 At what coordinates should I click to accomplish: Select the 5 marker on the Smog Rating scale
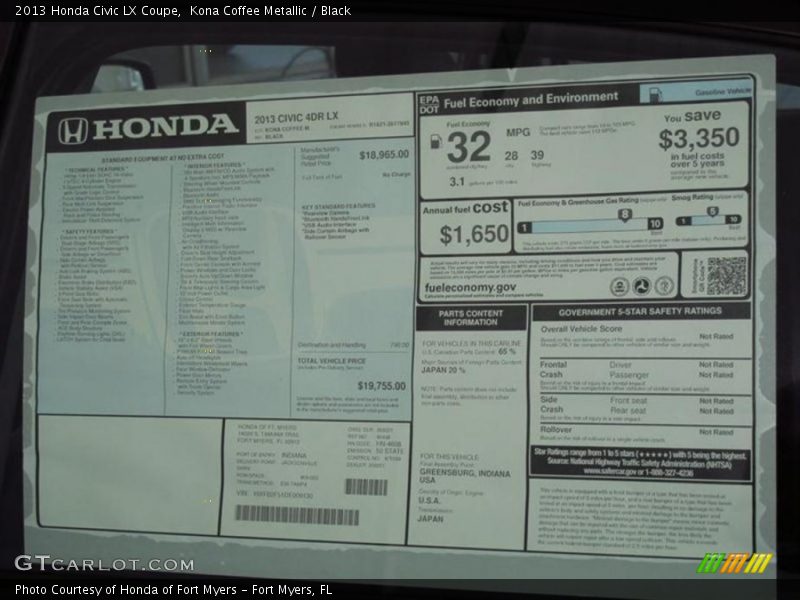pyautogui.click(x=712, y=211)
